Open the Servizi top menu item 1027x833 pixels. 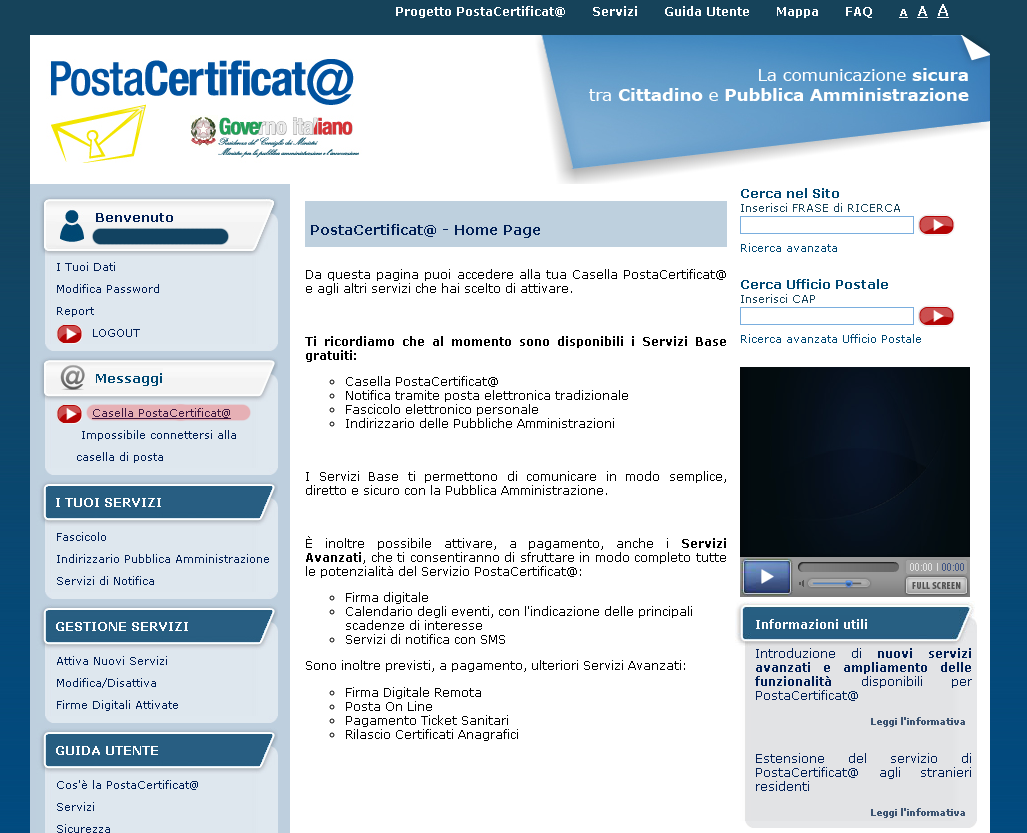tap(614, 11)
